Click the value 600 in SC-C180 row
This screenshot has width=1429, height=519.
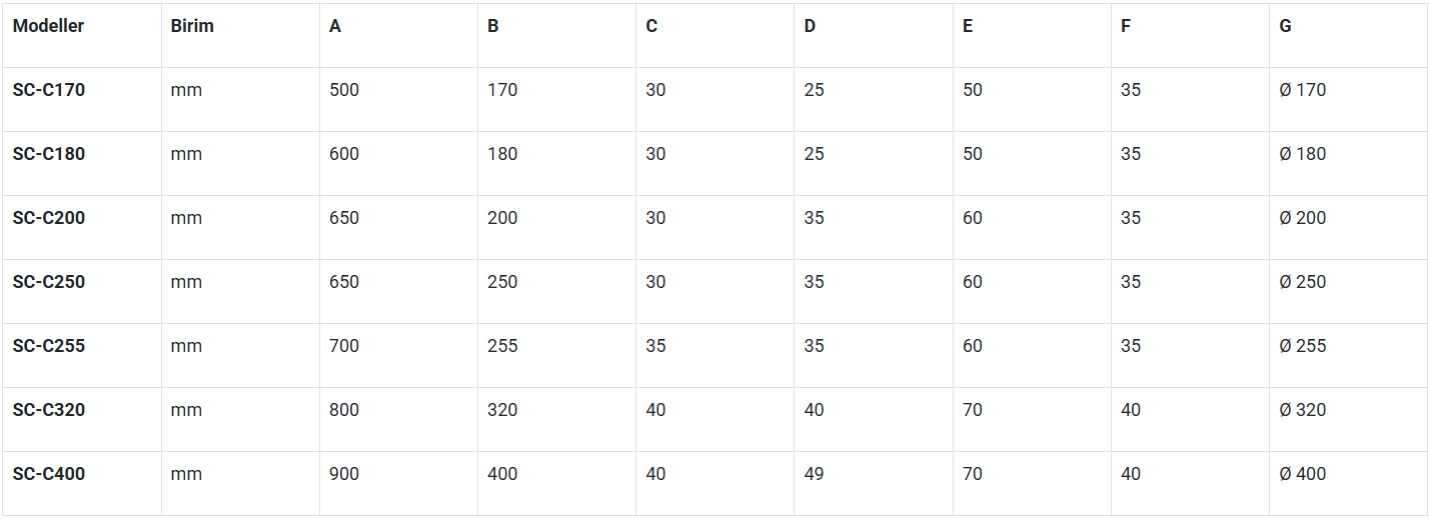(x=344, y=154)
